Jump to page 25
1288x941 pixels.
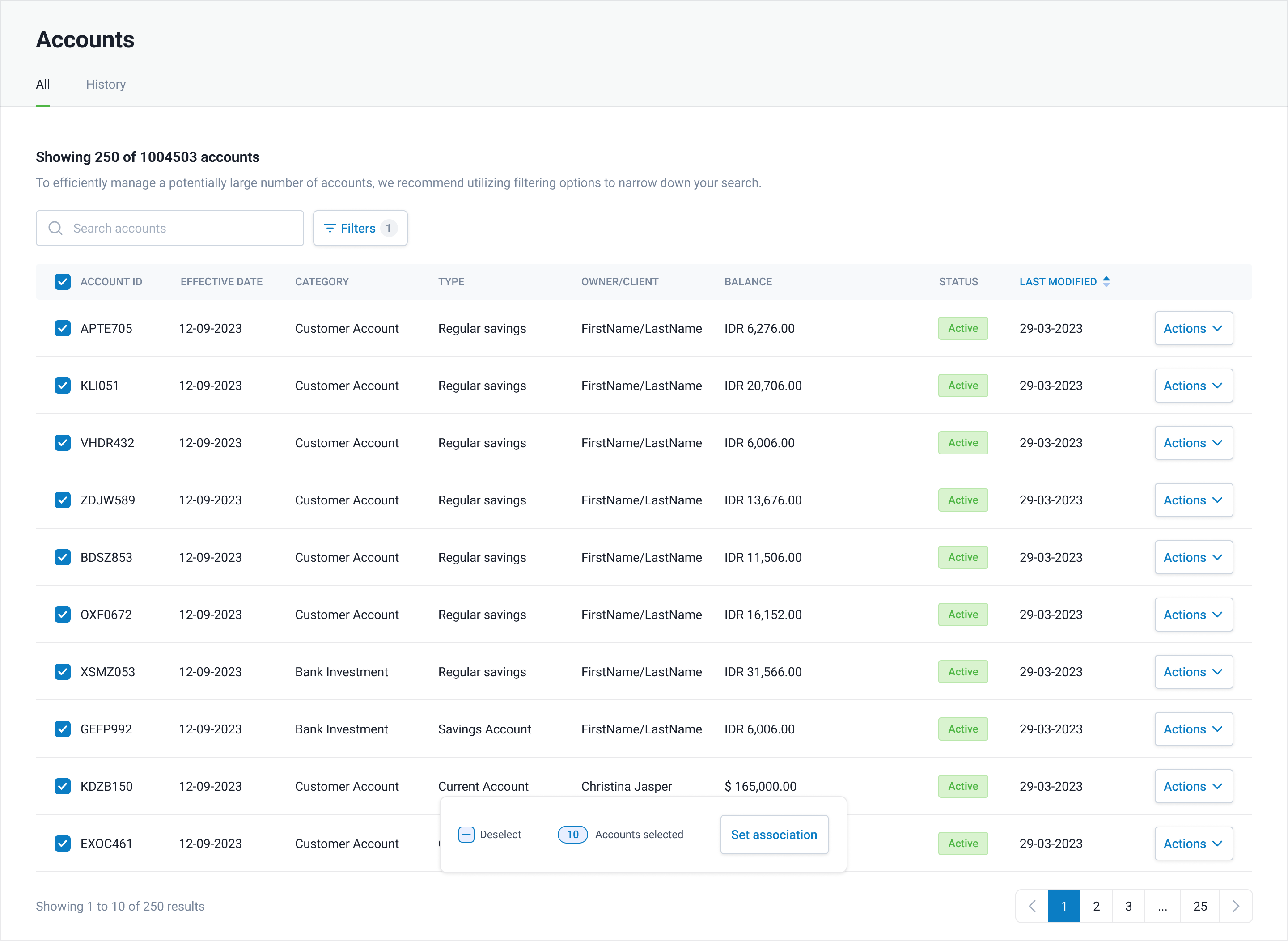[1200, 906]
